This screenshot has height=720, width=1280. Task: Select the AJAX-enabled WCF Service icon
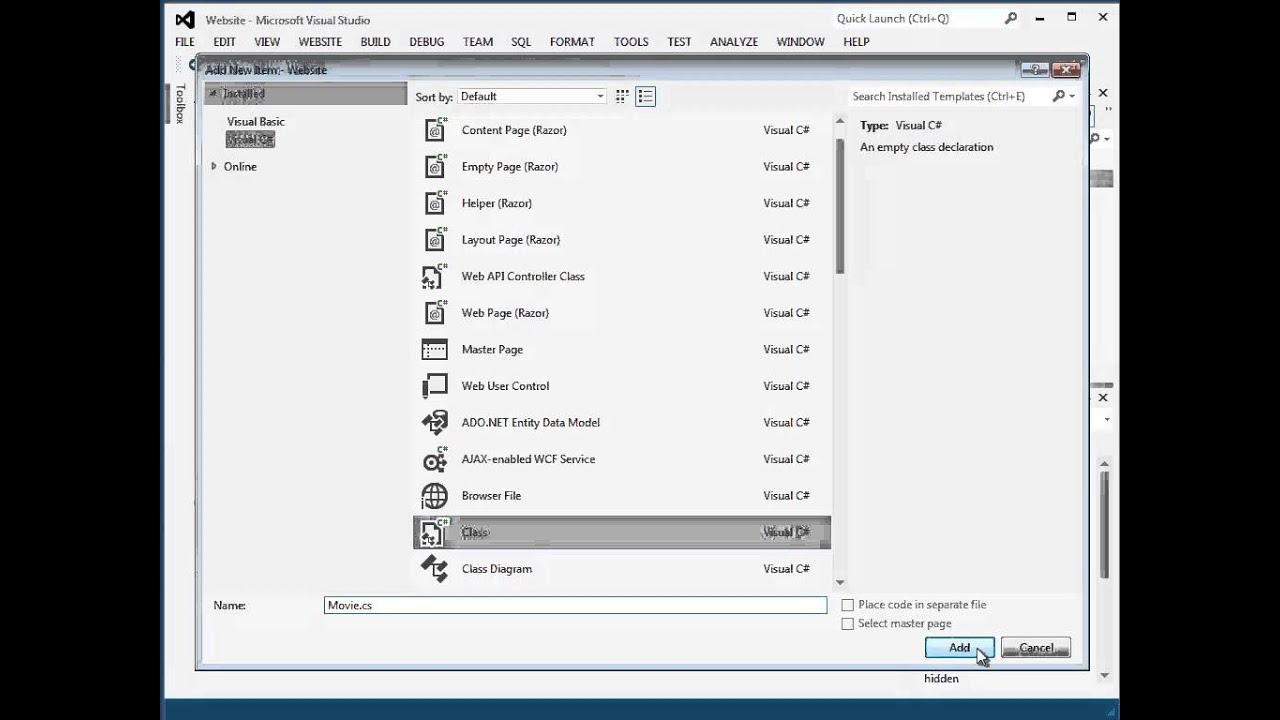pyautogui.click(x=435, y=459)
